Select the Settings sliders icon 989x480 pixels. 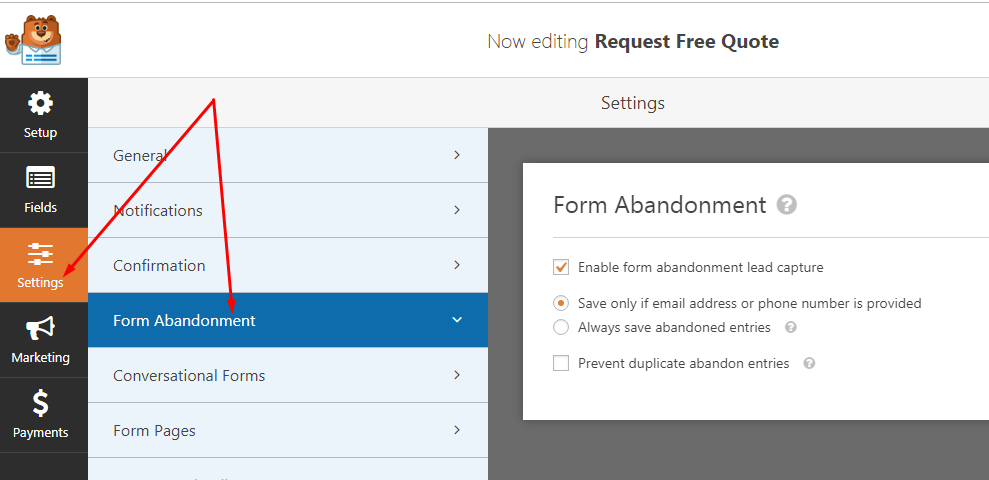(41, 254)
